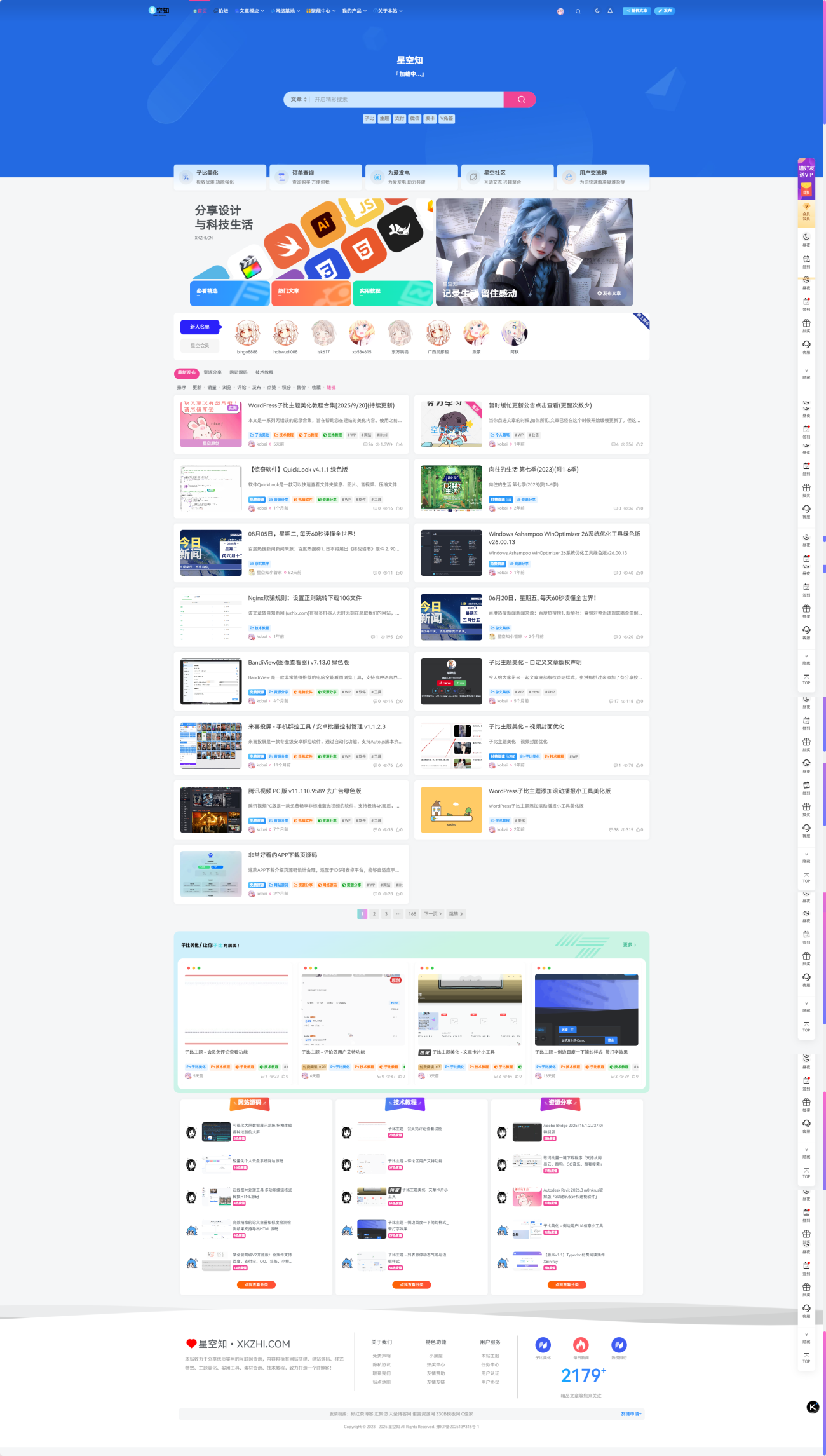Select the 最新发布 tab
This screenshot has width=826, height=1456.
187,372
